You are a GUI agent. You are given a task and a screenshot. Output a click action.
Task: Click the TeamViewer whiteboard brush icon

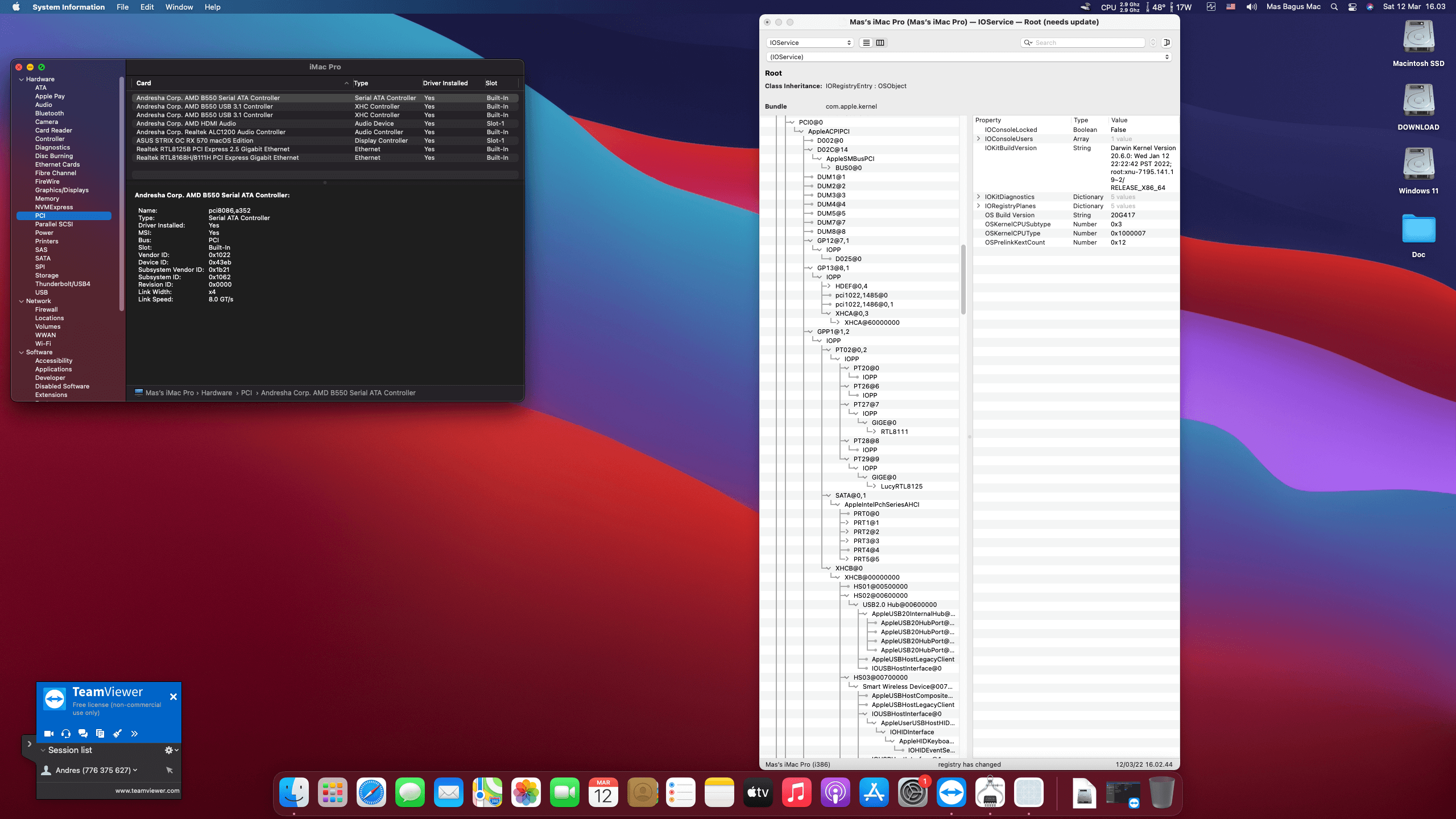click(x=117, y=734)
